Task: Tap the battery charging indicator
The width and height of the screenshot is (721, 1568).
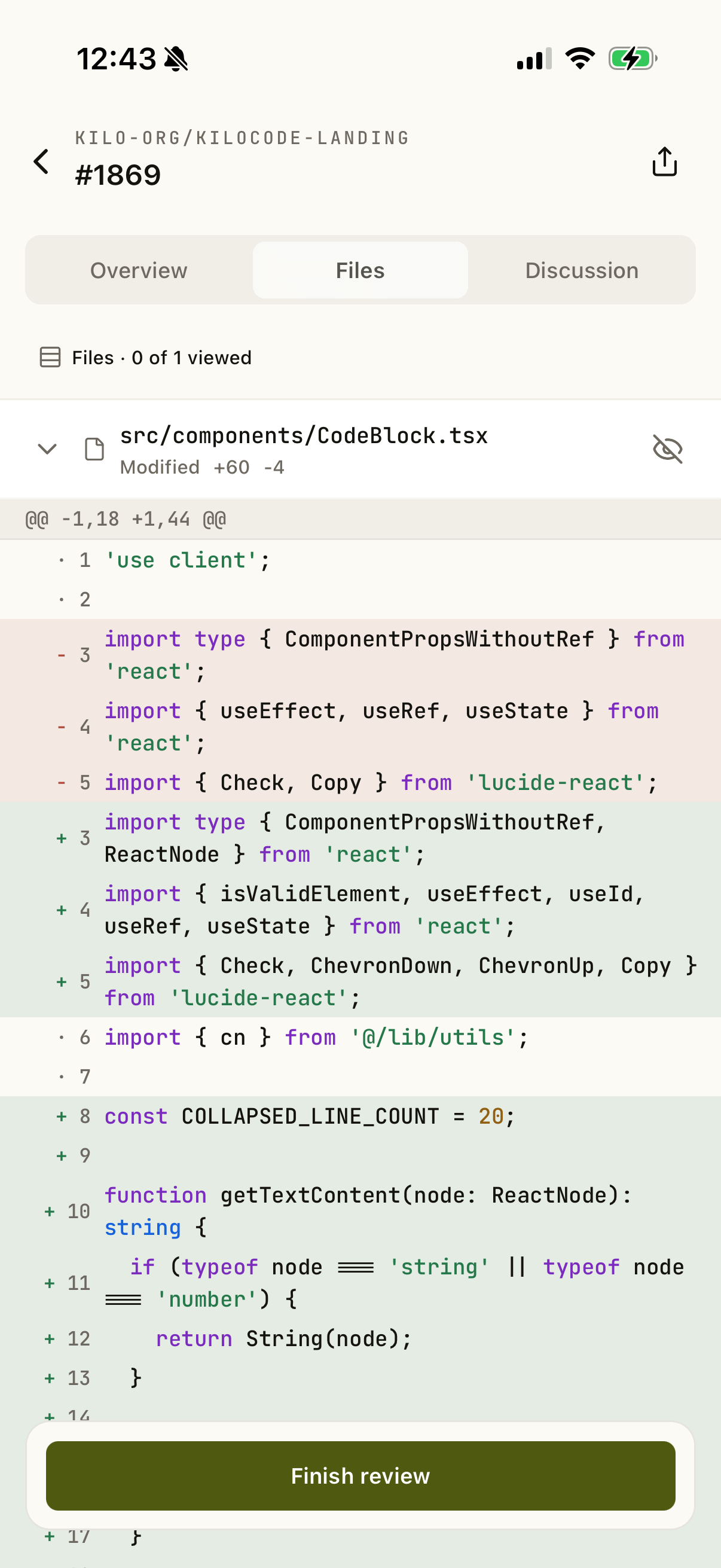Action: pos(633,59)
